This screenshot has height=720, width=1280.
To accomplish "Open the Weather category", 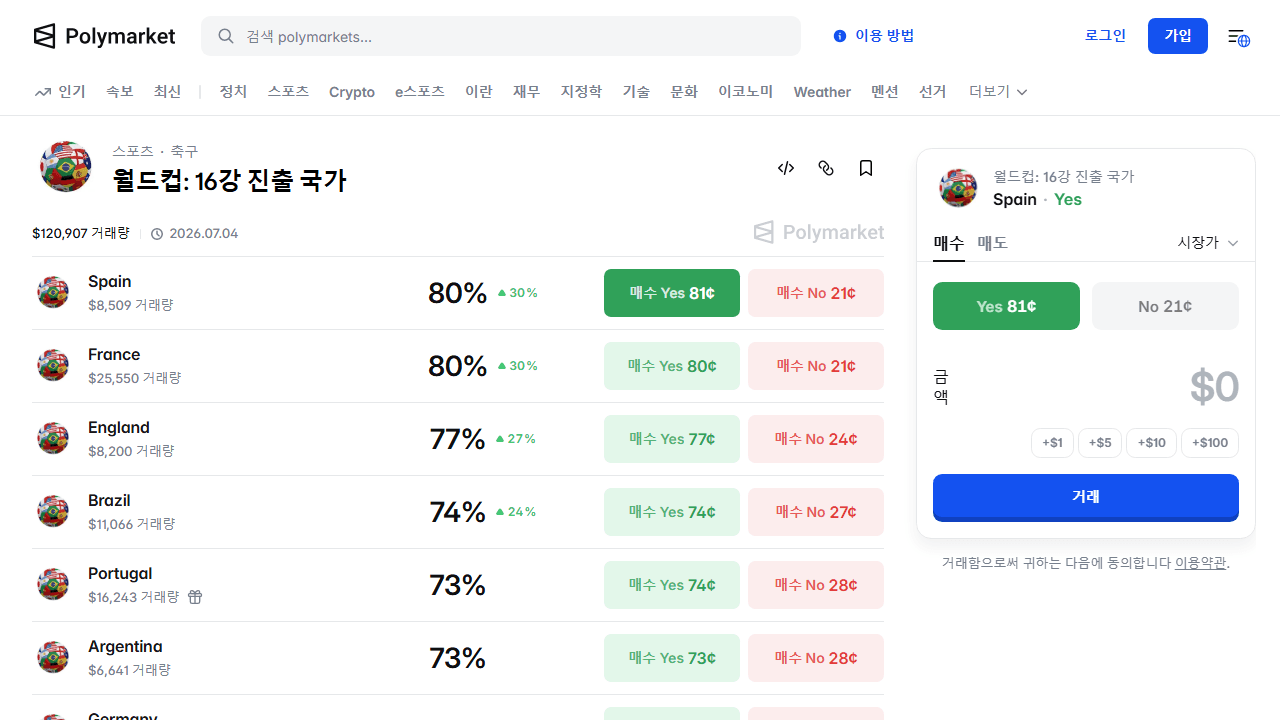I will coord(822,92).
